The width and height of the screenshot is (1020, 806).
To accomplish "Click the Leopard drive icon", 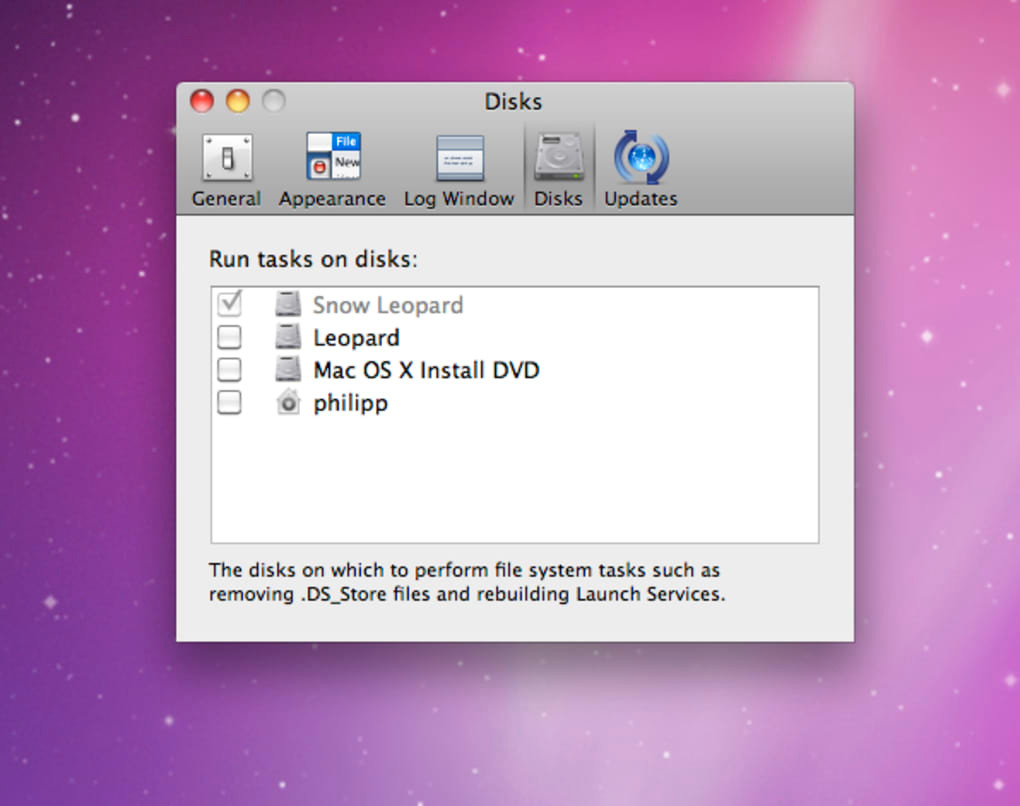I will click(x=288, y=337).
